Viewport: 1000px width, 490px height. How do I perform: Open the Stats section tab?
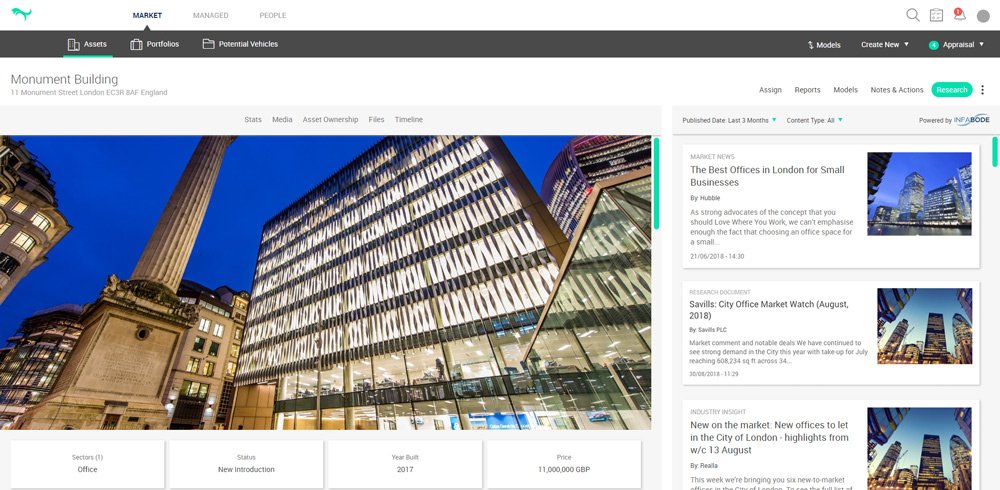[x=253, y=120]
